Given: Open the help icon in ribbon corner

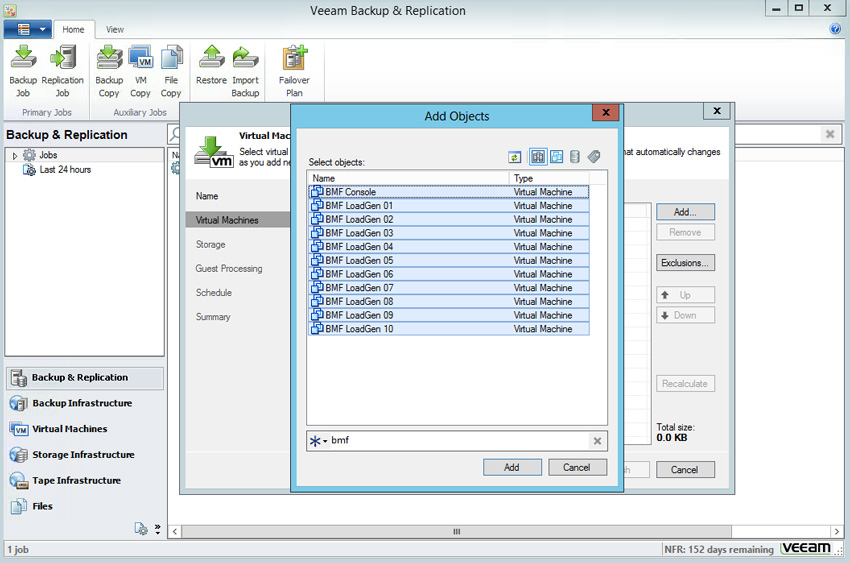Looking at the screenshot, I should click(x=835, y=29).
